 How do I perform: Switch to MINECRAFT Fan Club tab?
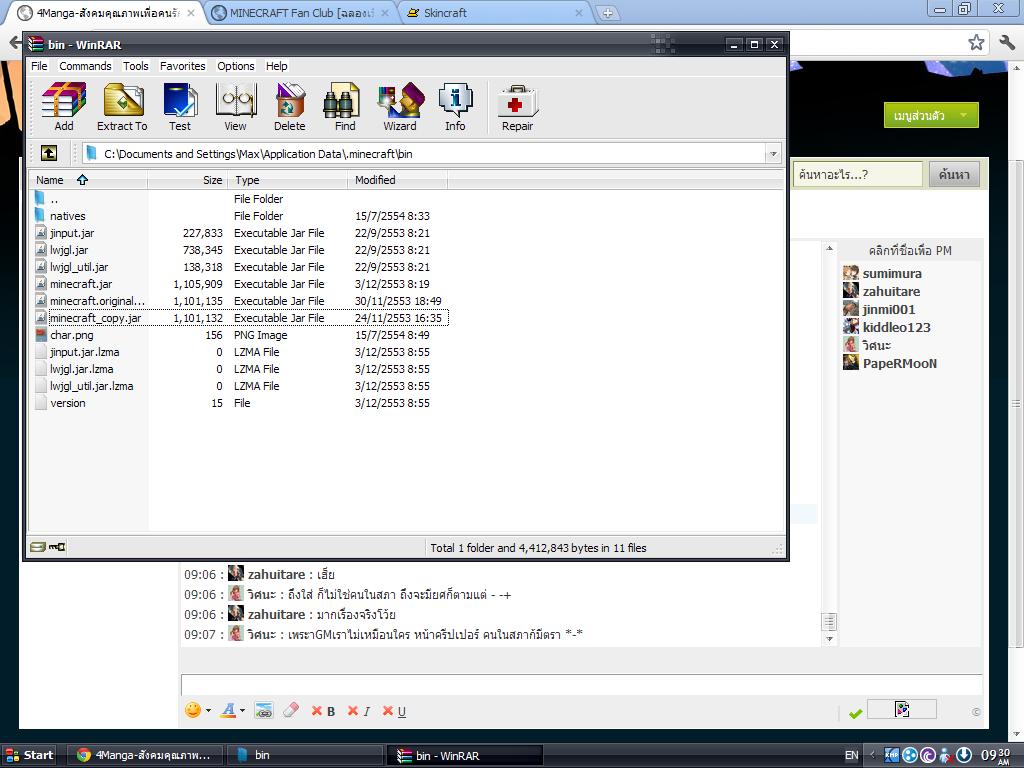pyautogui.click(x=300, y=12)
